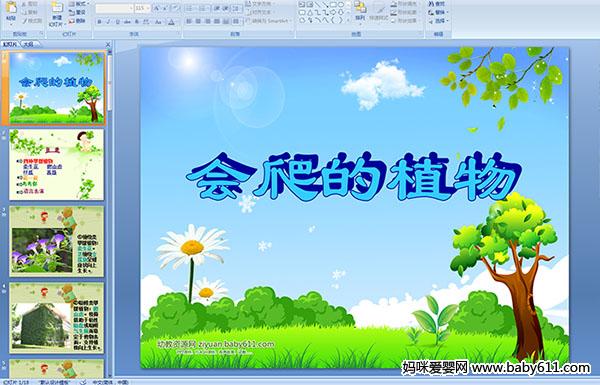
Task: Click Convert to SmartArt
Action: pos(269,21)
